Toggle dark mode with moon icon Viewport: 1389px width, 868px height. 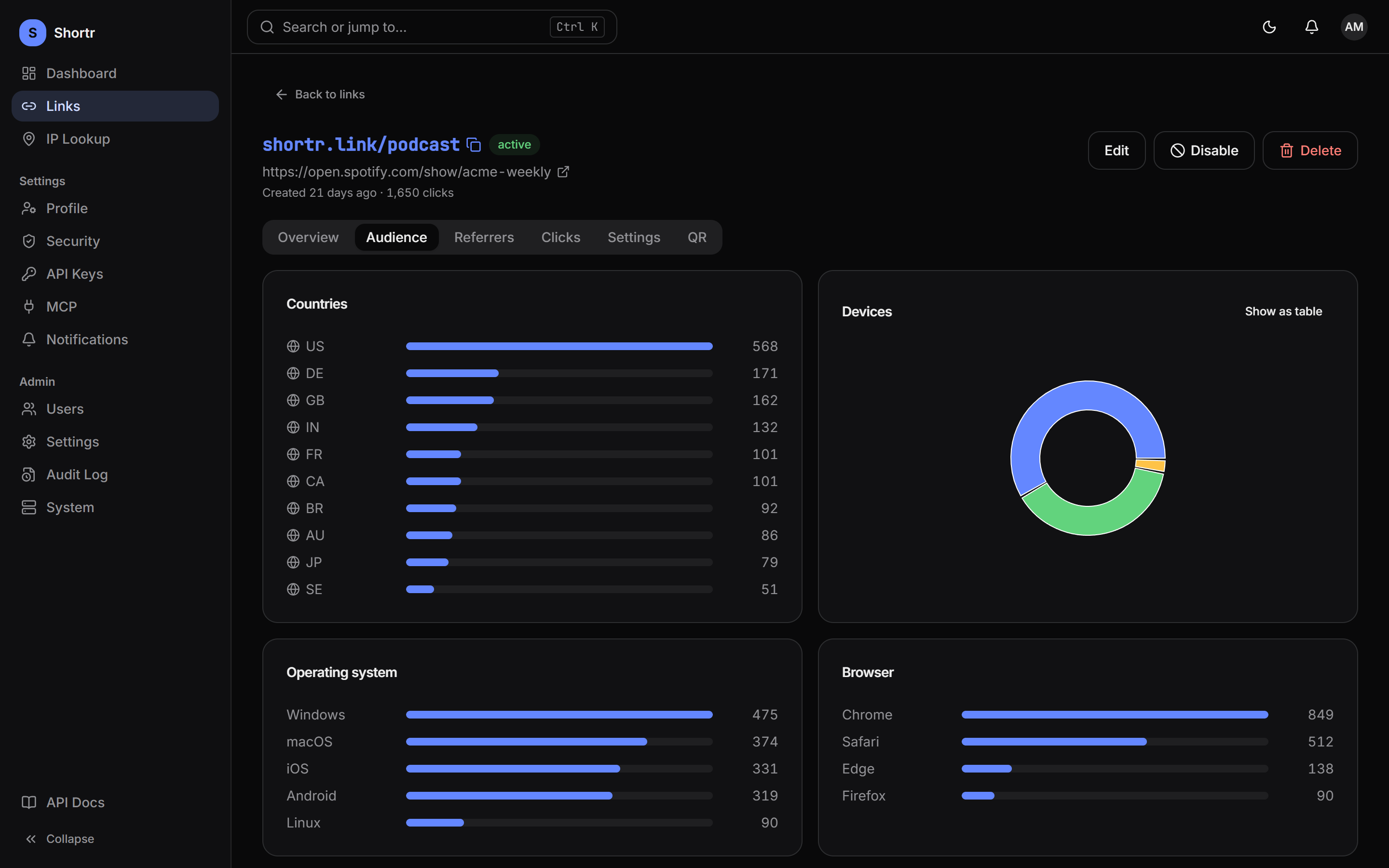click(1269, 27)
